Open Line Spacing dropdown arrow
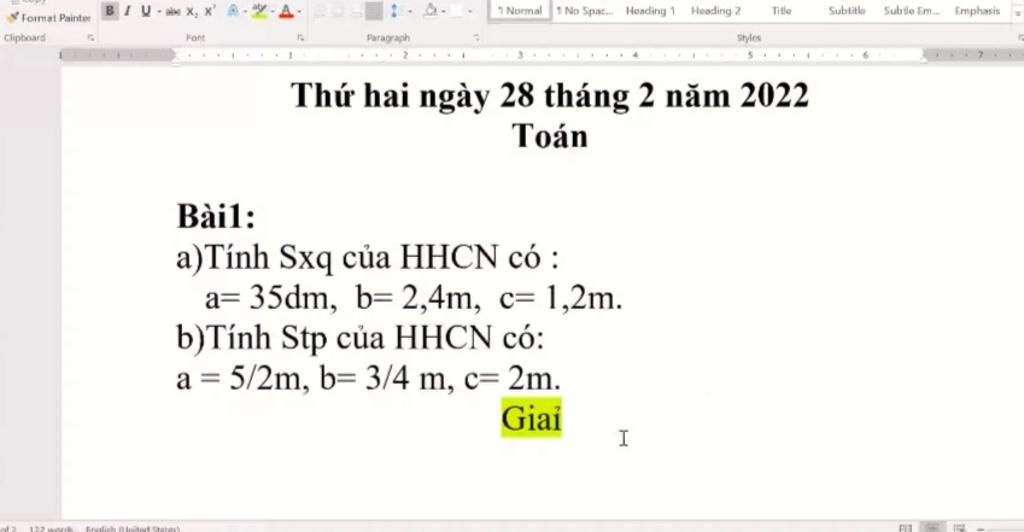Screen dimensions: 1024x532 click(409, 11)
